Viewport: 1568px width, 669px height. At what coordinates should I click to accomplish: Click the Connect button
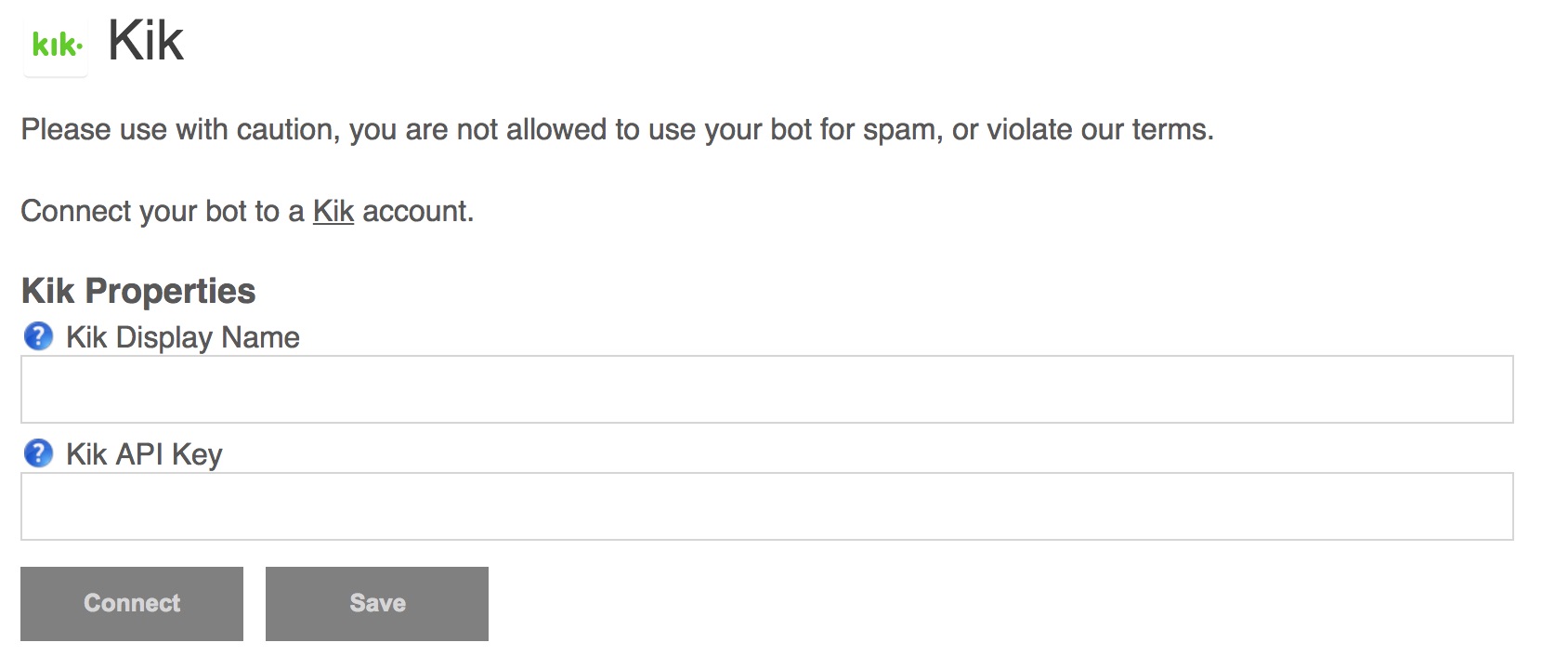(132, 604)
